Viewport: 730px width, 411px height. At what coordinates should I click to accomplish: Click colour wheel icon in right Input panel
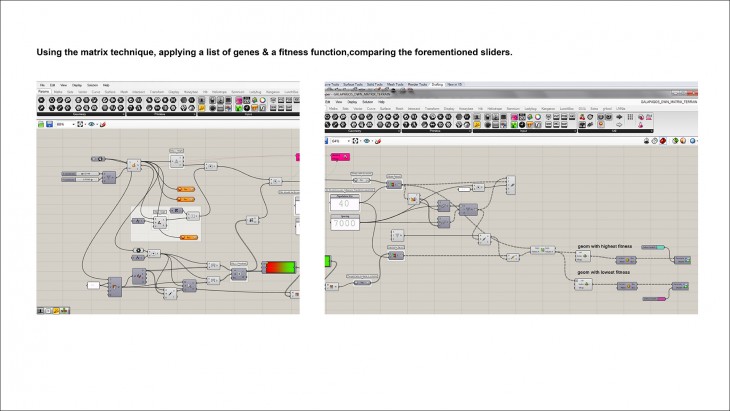(x=538, y=117)
